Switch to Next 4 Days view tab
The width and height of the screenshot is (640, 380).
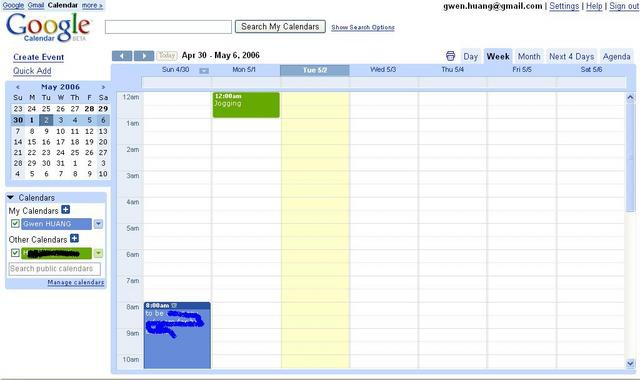[x=571, y=56]
